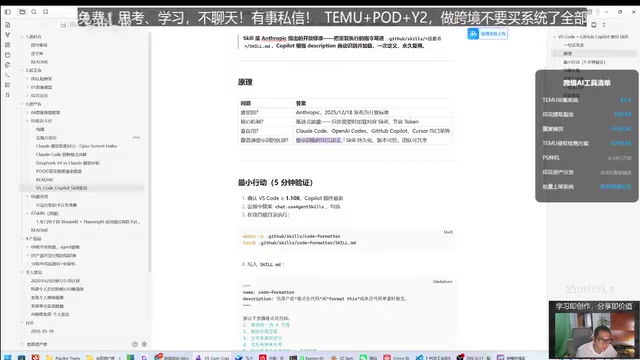Click the copy-documents ribbon icon
This screenshot has height=360, width=640.
[x=7, y=65]
